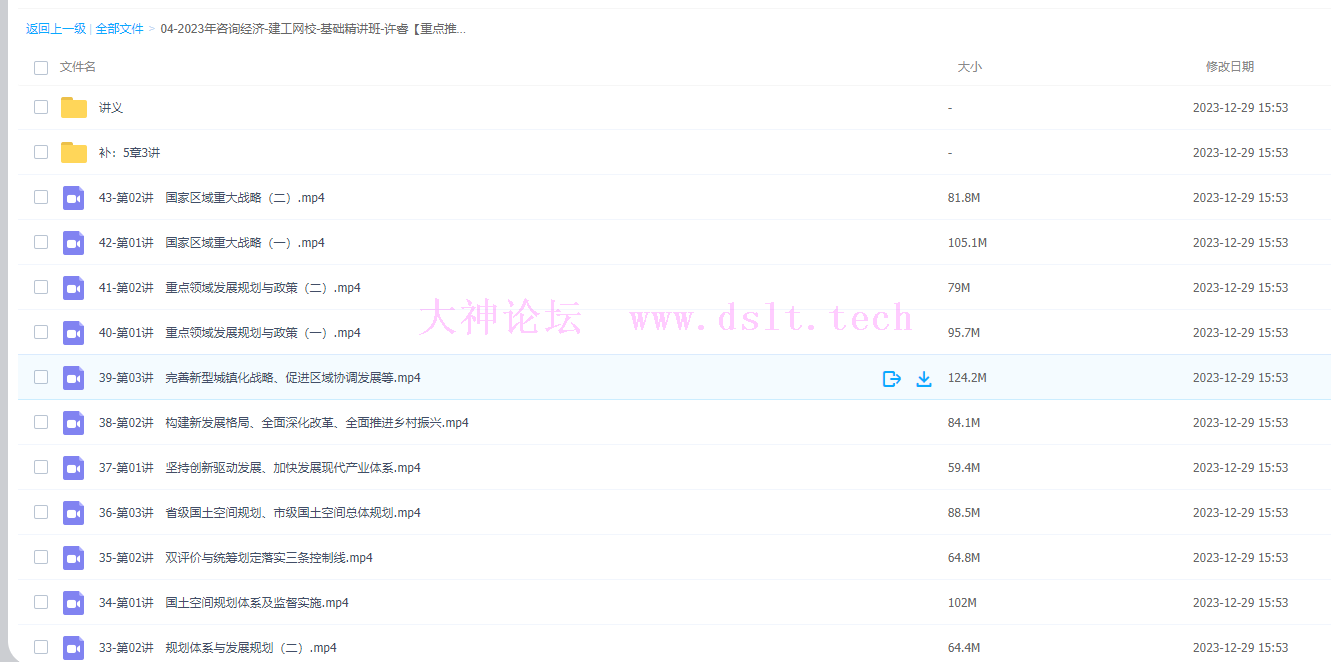The image size is (1331, 662).
Task: Go back via 返回上一级 link
Action: [56, 29]
